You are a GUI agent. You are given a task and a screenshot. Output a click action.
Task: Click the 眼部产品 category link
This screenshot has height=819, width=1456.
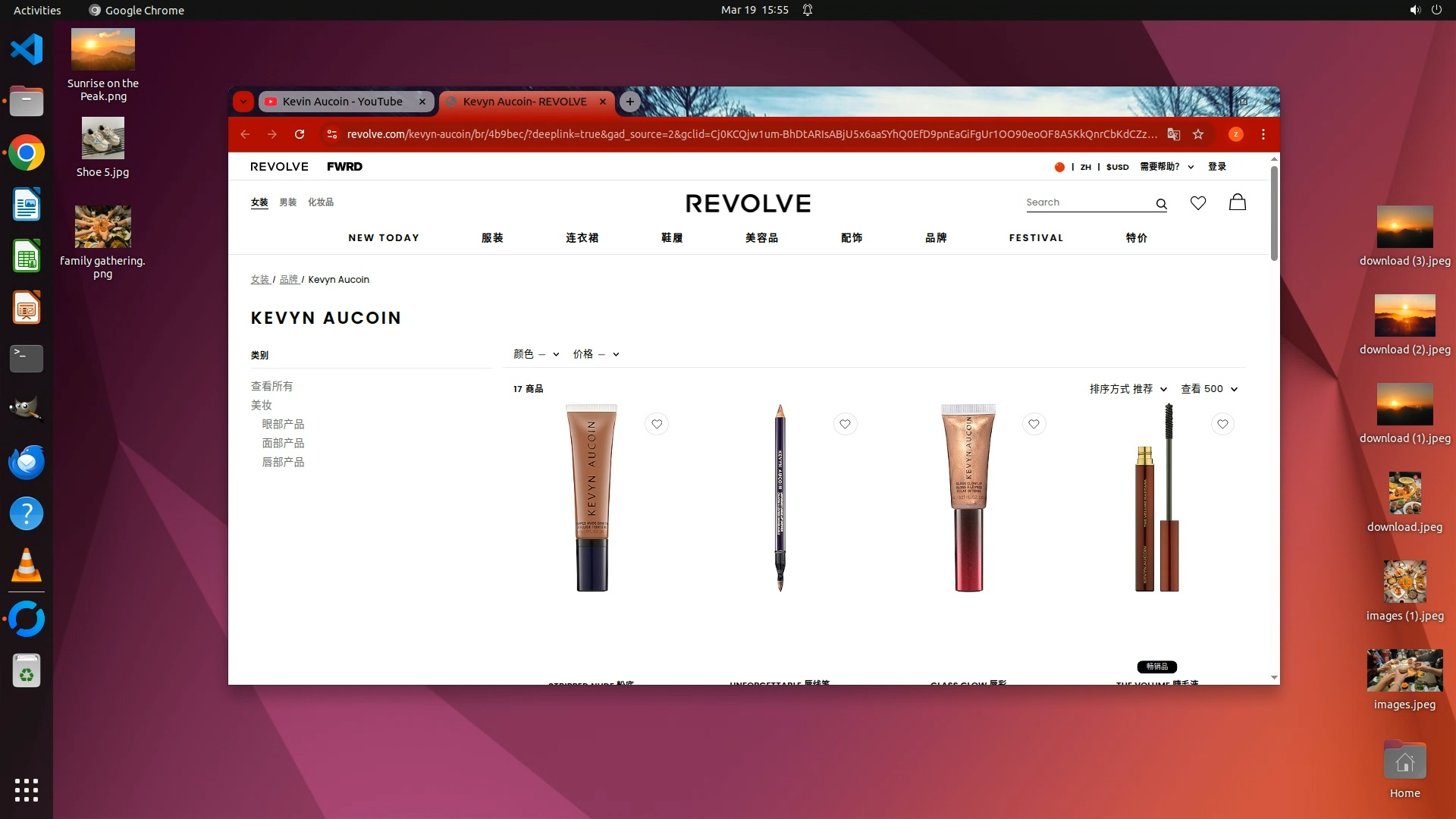(x=283, y=424)
